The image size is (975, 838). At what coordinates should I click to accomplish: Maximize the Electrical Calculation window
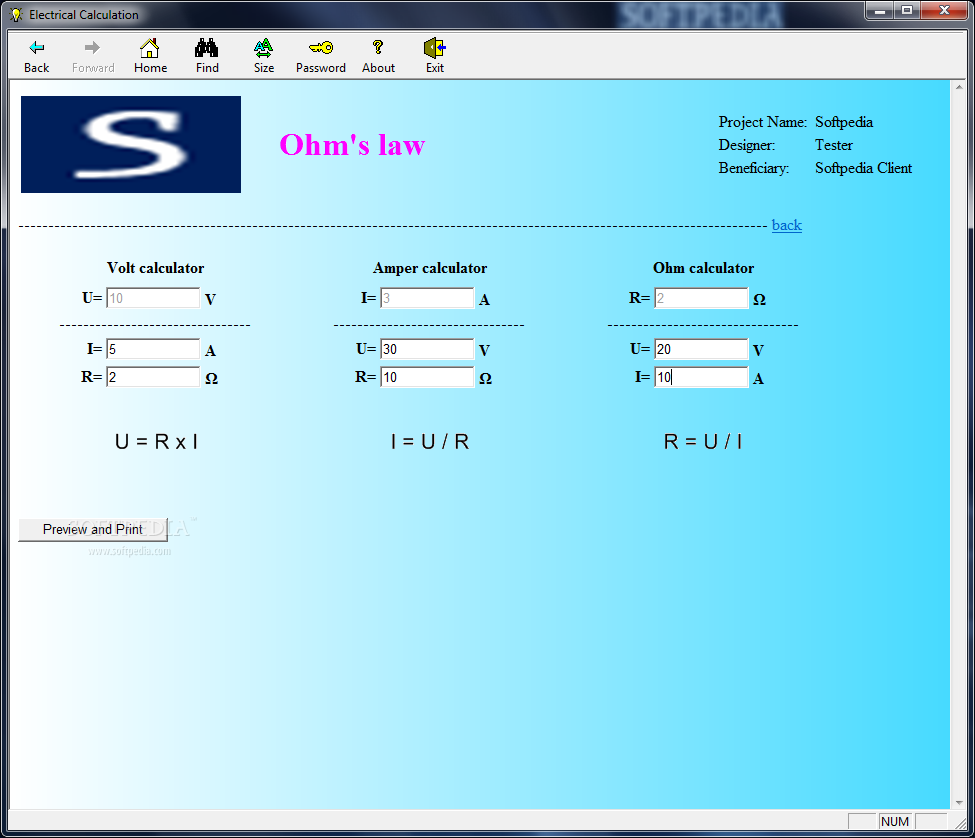click(907, 11)
